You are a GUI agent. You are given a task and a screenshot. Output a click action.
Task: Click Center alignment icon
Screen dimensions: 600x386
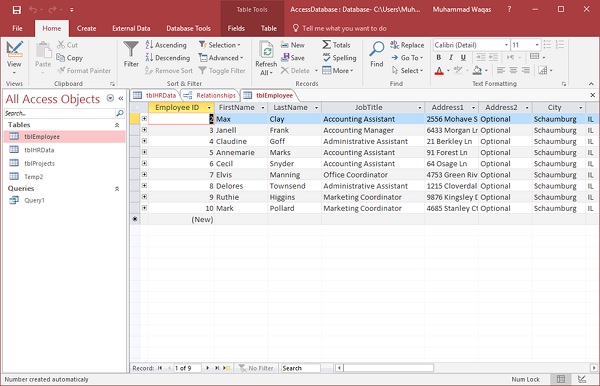click(513, 70)
